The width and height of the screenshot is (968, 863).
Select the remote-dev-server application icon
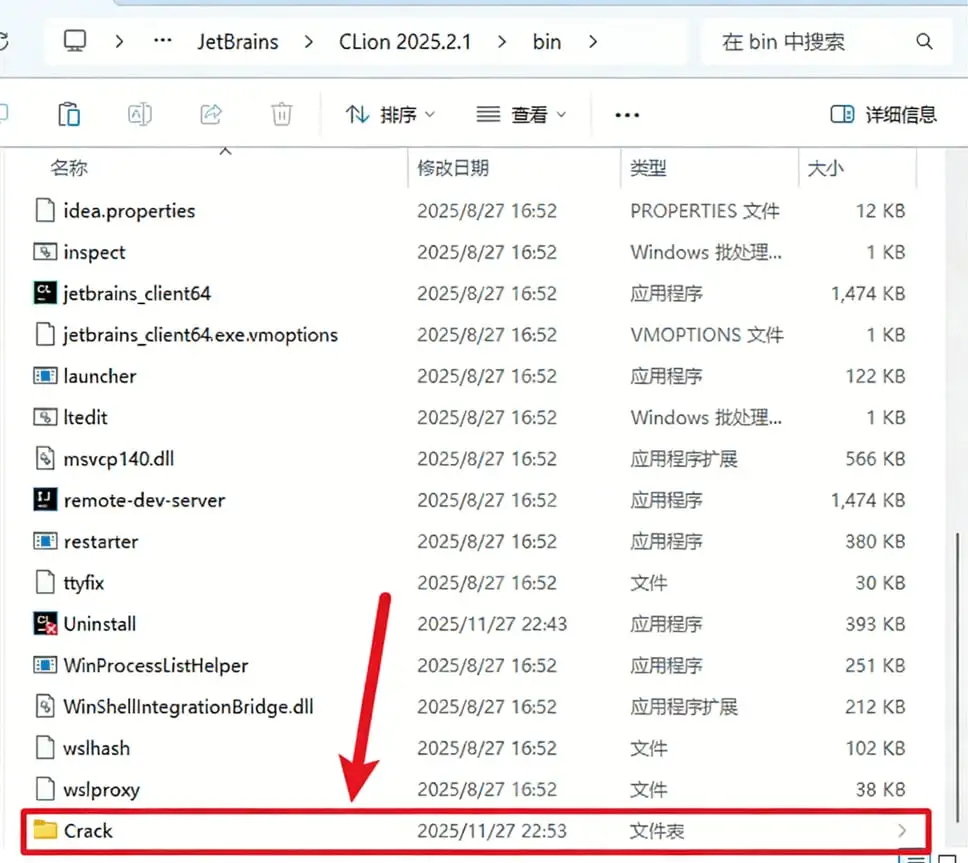(45, 499)
